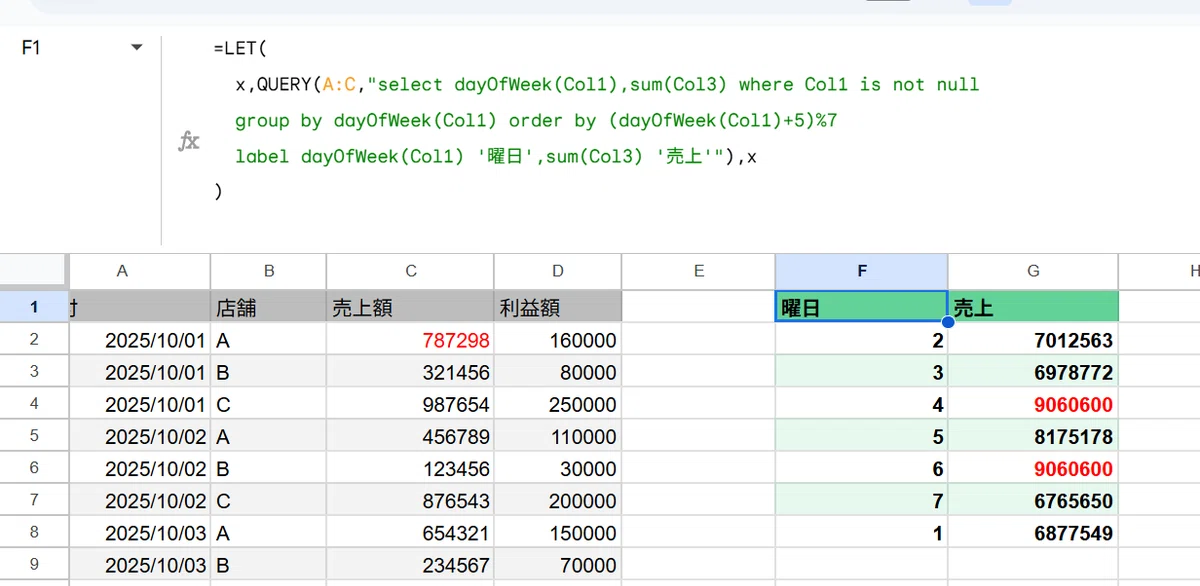Screen dimensions: 1200x586
Task: Select column E header
Action: click(699, 271)
